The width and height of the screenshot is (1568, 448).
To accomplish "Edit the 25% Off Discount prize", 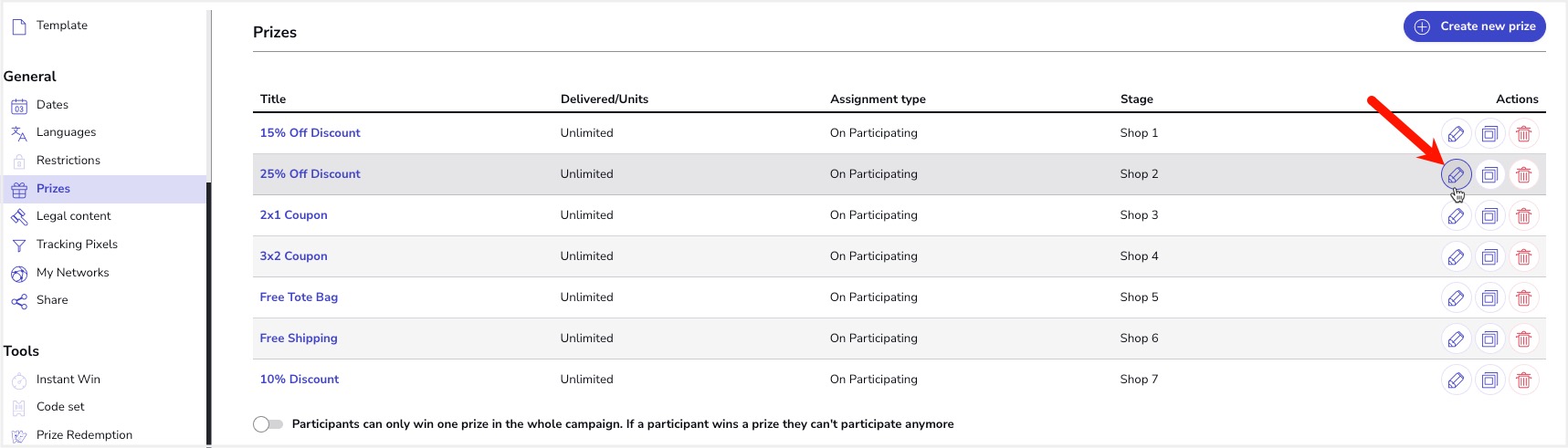I will tap(1456, 174).
